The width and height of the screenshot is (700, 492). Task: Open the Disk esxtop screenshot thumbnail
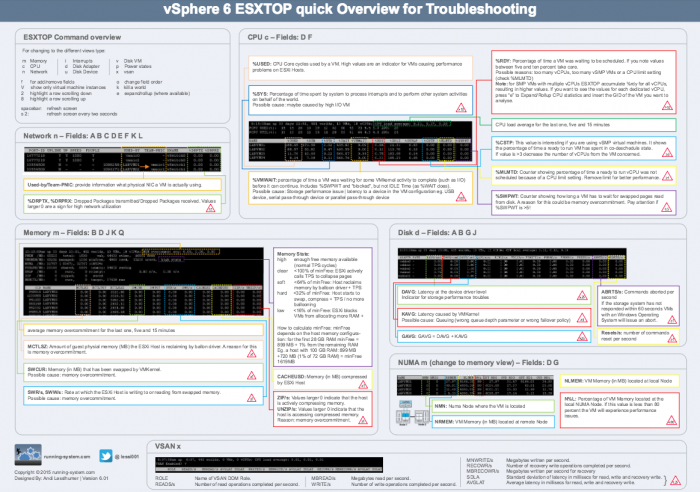pyautogui.click(x=512, y=263)
